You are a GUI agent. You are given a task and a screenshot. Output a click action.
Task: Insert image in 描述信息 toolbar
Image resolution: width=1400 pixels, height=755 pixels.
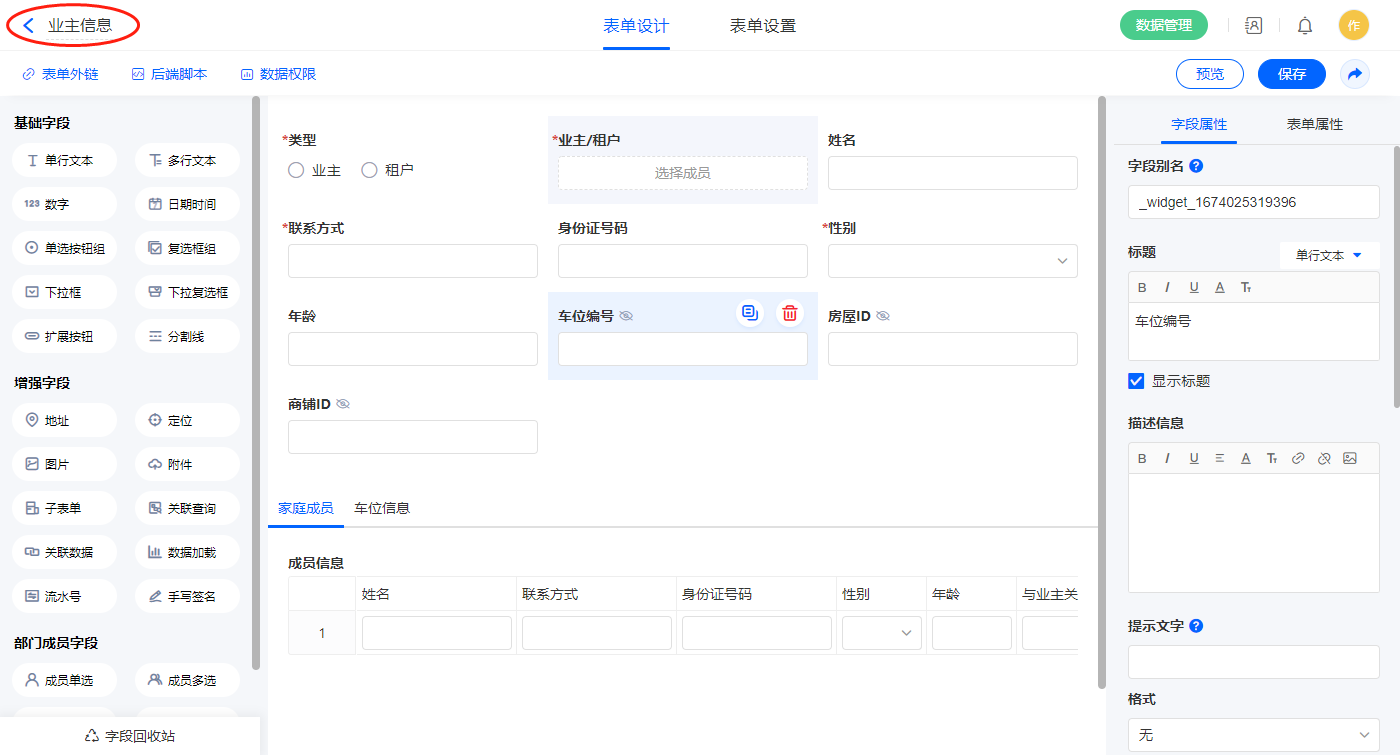pyautogui.click(x=1350, y=458)
